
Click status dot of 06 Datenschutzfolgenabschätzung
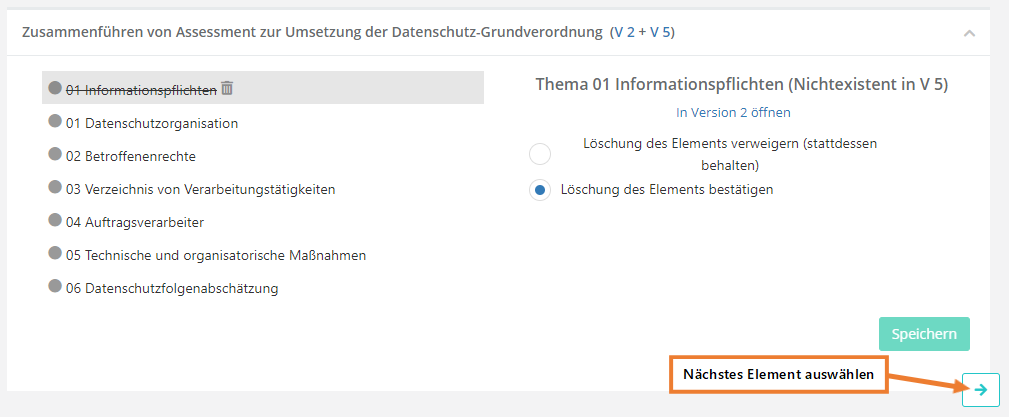(55, 287)
